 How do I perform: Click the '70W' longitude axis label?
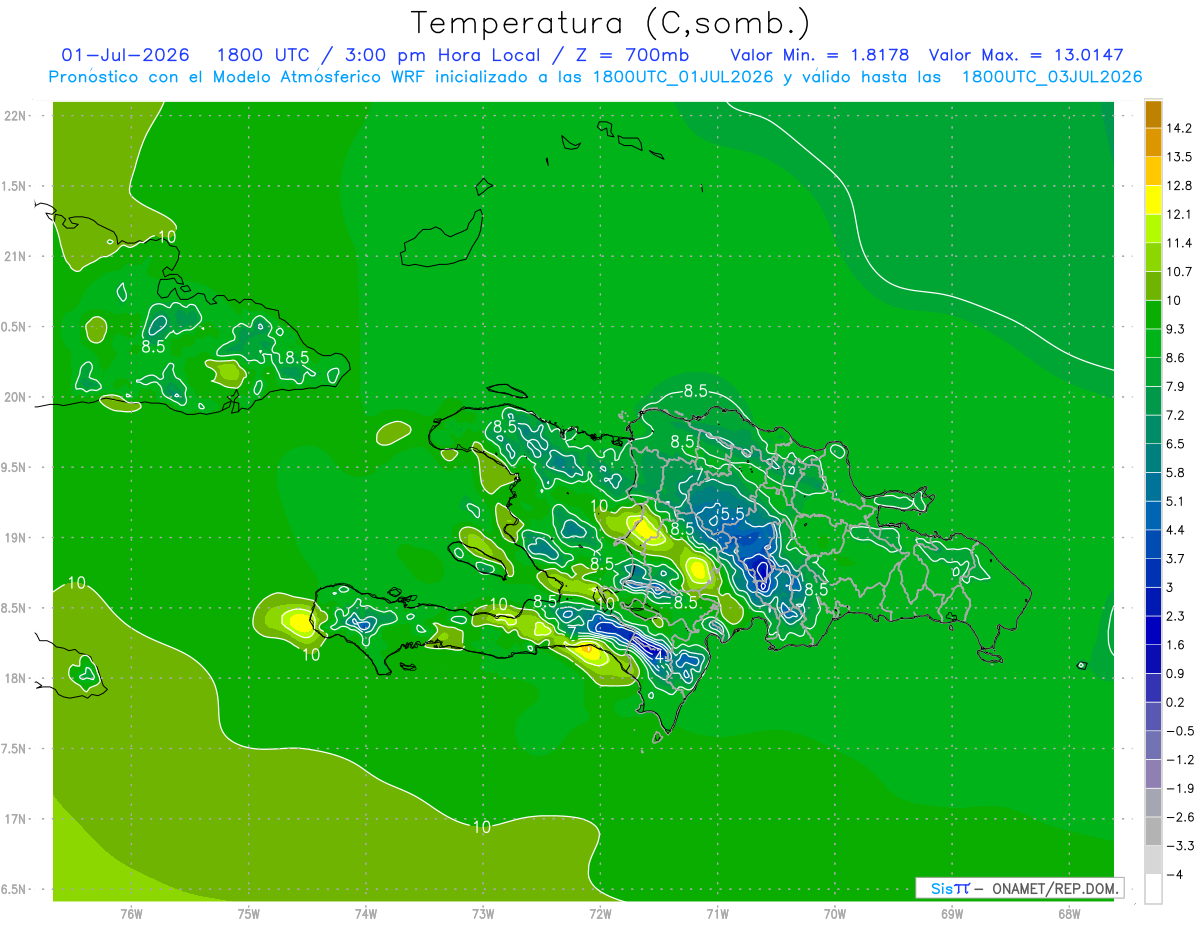[x=835, y=914]
